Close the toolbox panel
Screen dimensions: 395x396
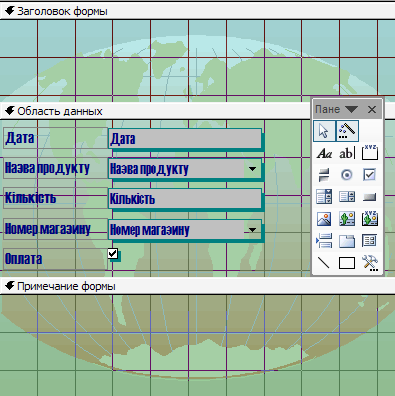[372, 109]
